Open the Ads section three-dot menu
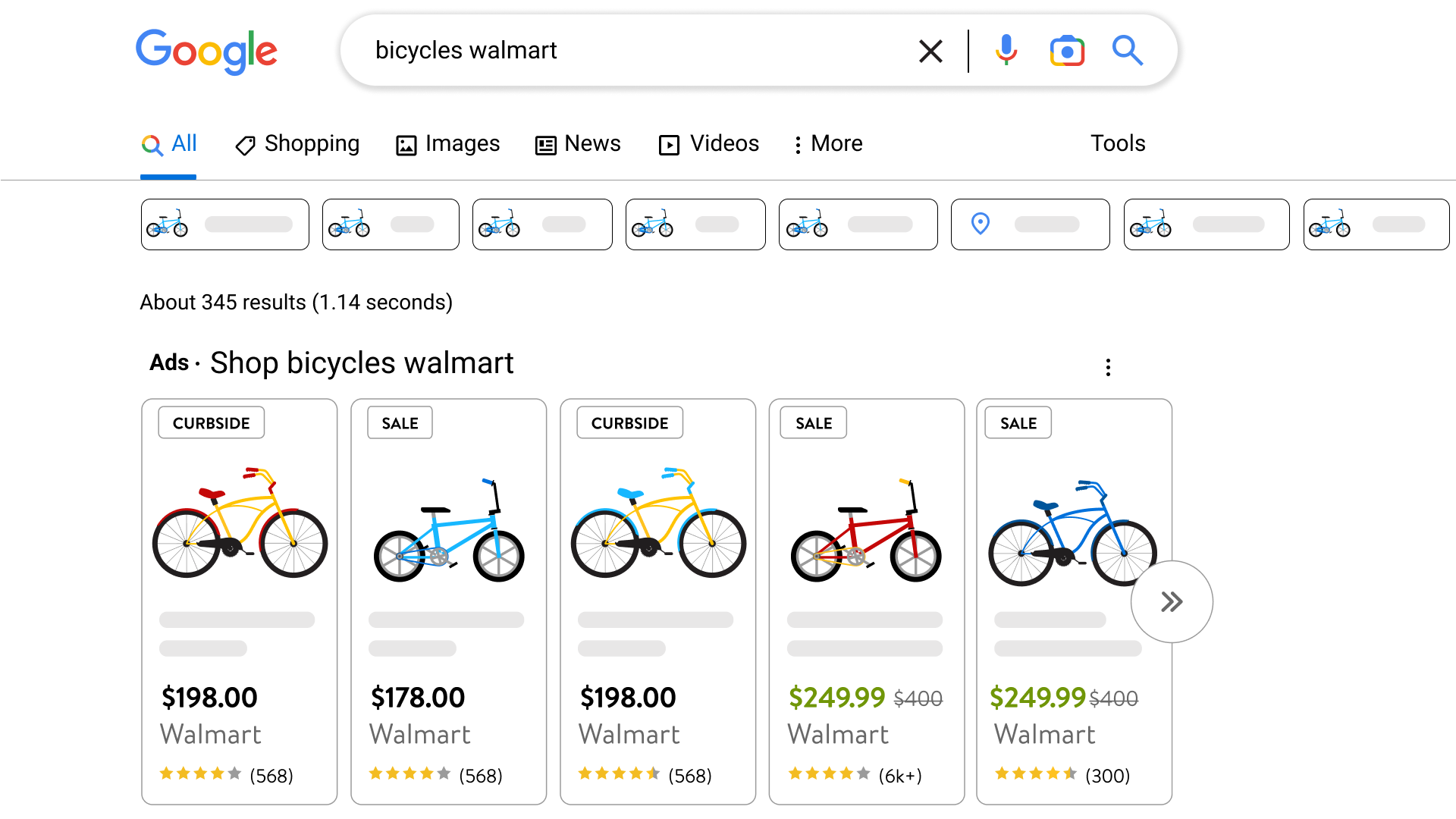 1108,367
